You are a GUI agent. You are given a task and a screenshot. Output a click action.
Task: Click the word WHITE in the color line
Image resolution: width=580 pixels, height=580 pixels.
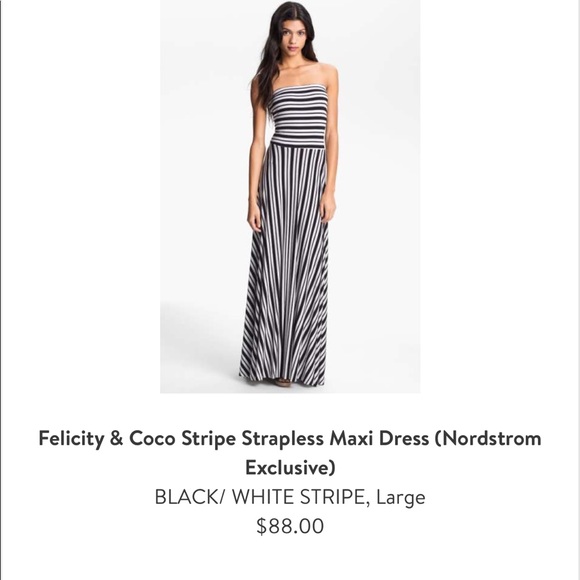(263, 497)
